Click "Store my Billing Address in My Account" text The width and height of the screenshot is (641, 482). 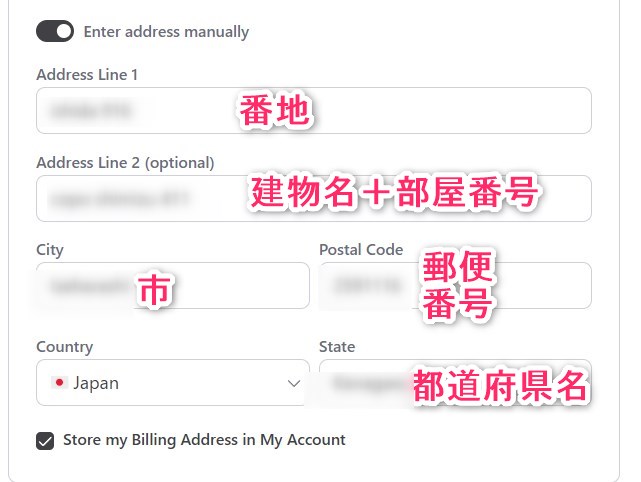[x=204, y=440]
